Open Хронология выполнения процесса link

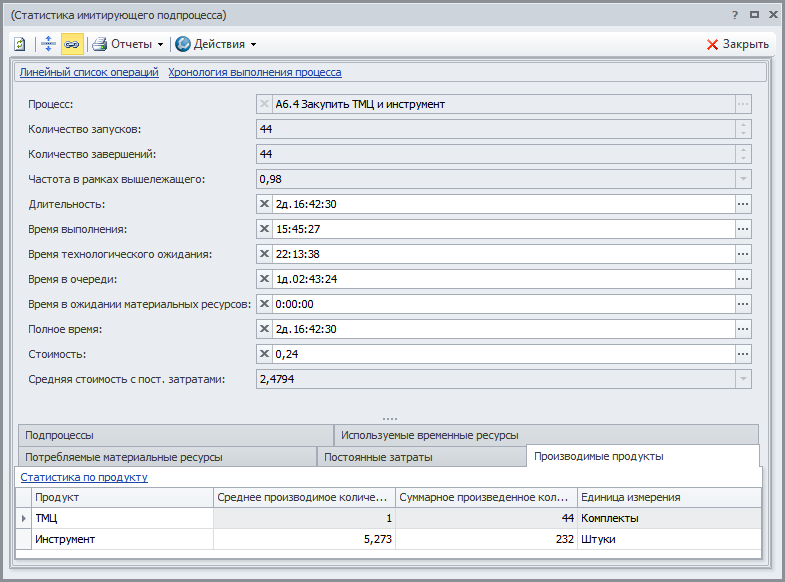click(x=254, y=72)
